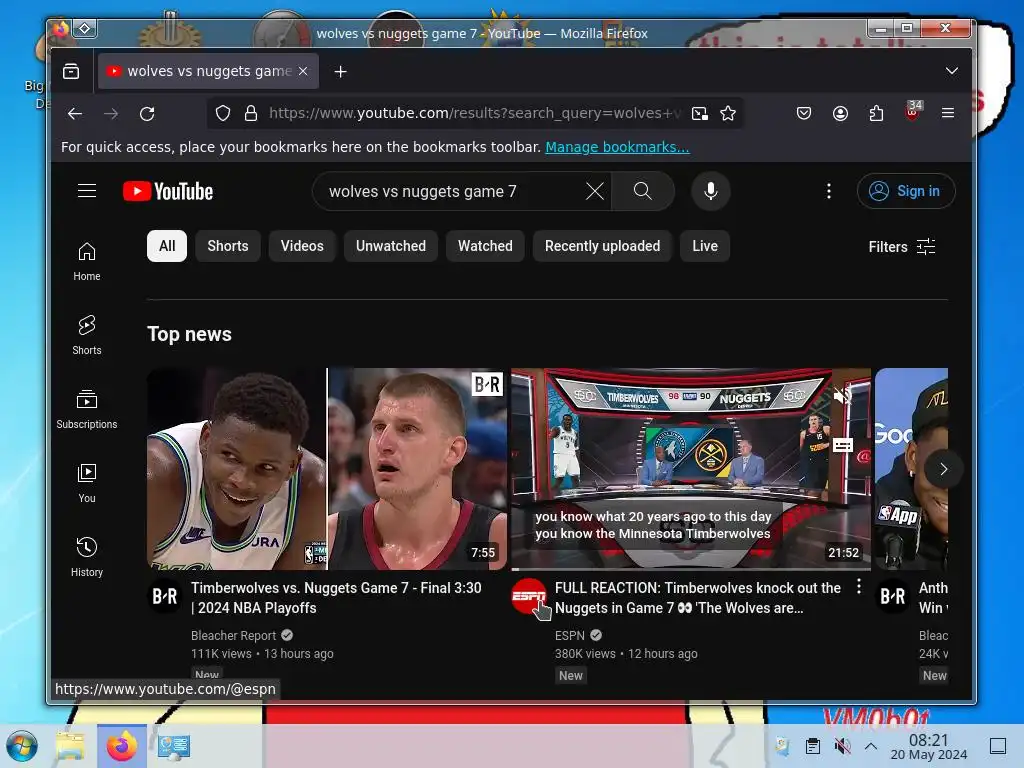Open the Extensions puzzle icon
The width and height of the screenshot is (1024, 768).
click(876, 114)
